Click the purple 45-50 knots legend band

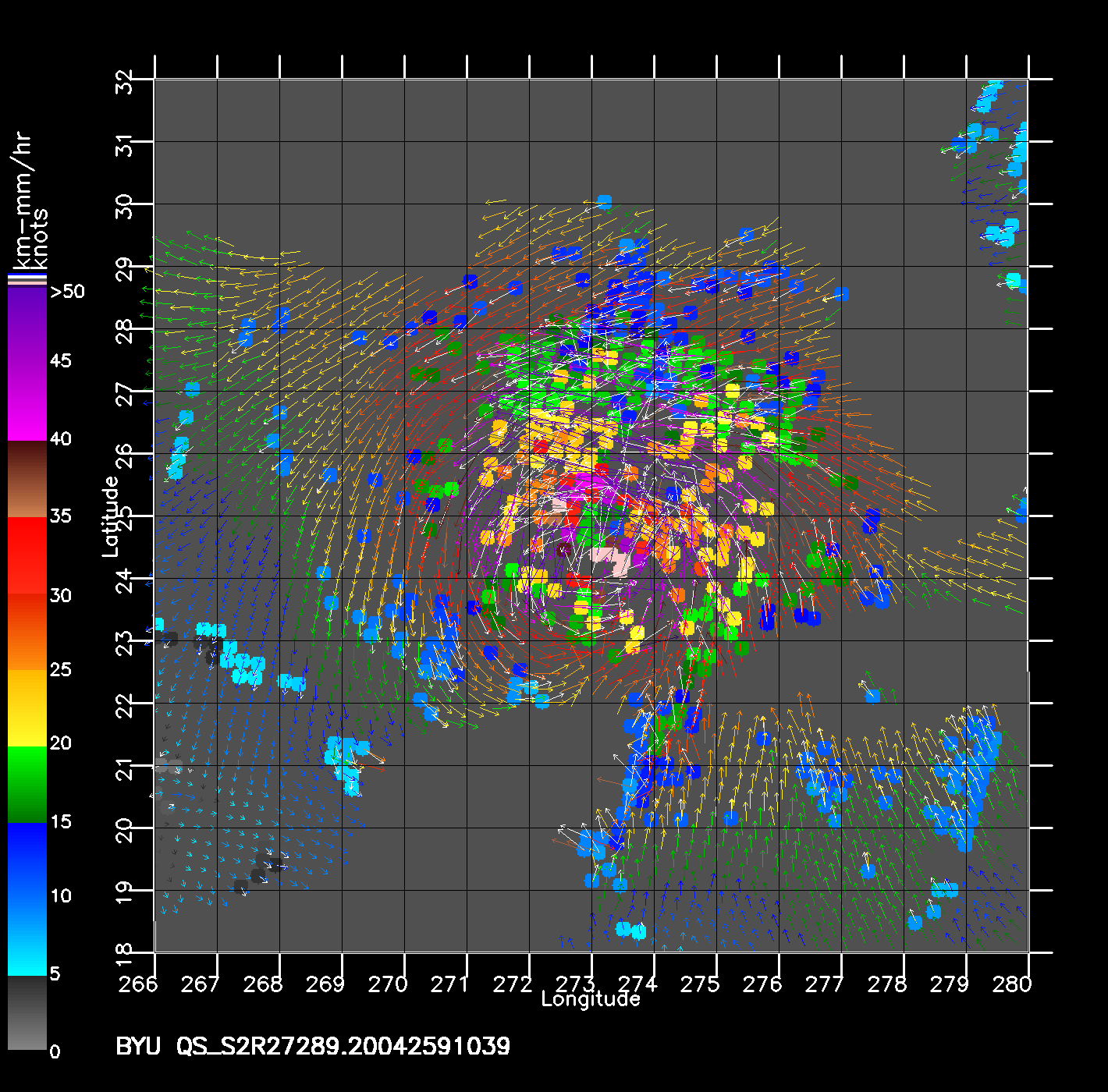click(27, 326)
